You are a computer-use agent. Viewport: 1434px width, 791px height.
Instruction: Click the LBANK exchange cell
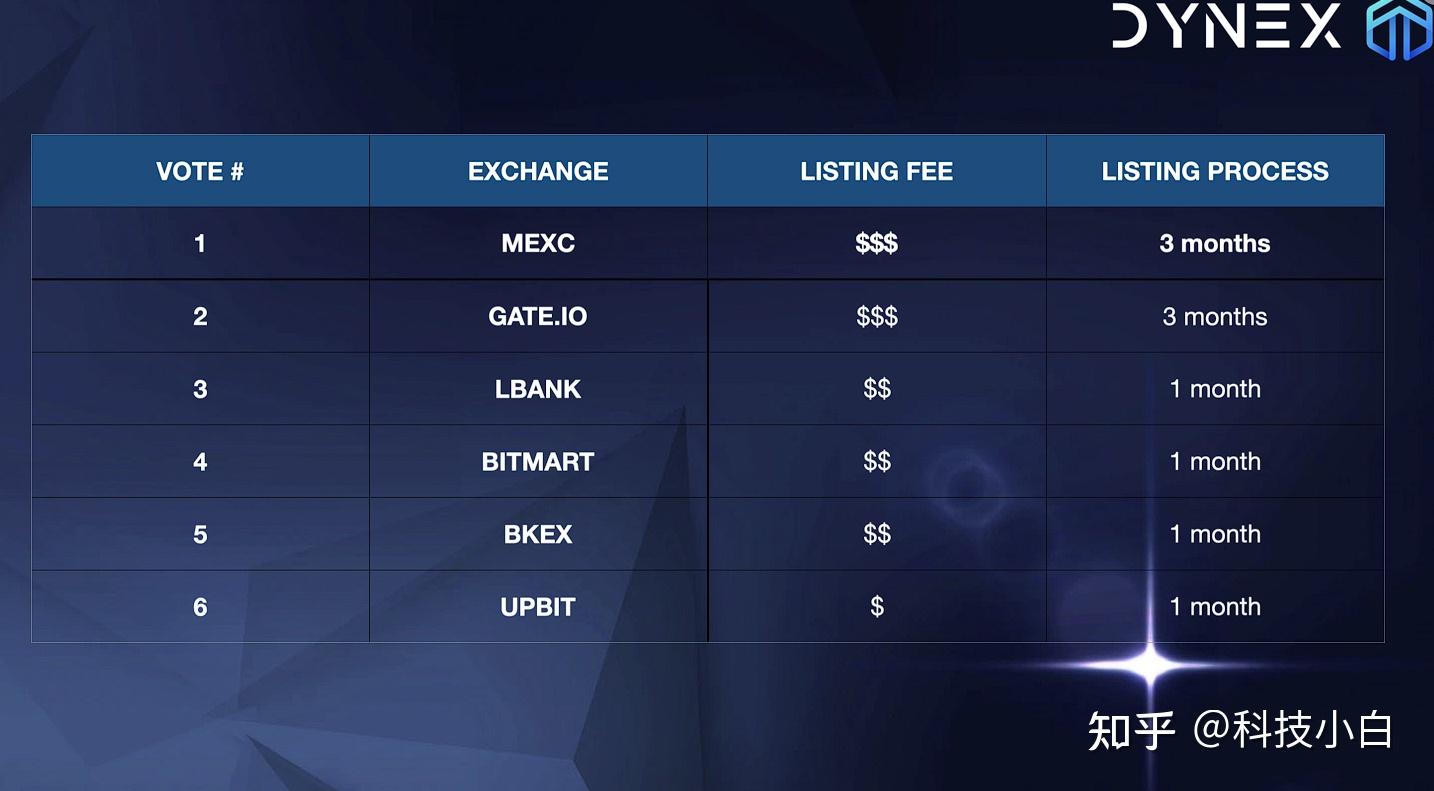tap(538, 389)
